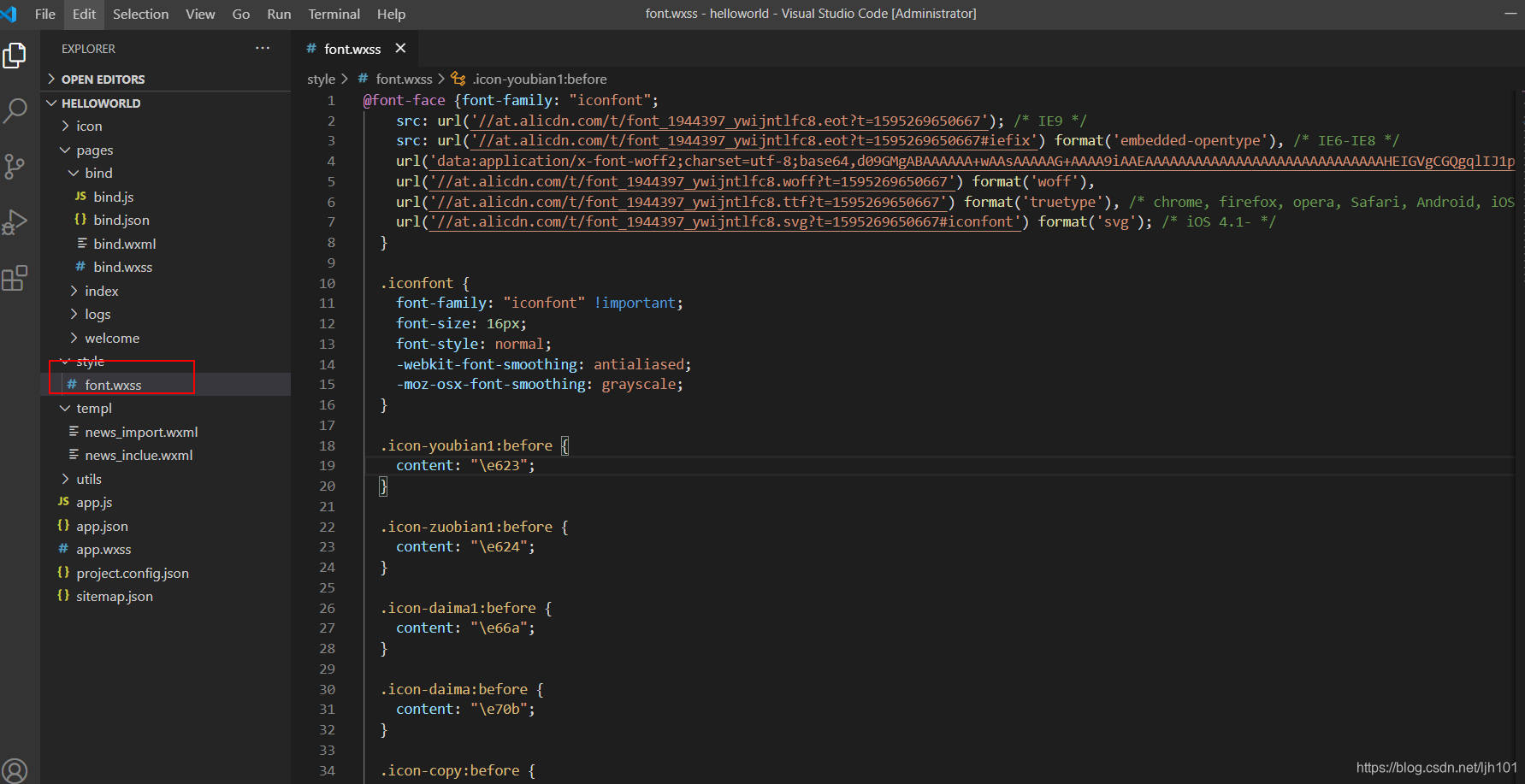The width and height of the screenshot is (1525, 784).
Task: Collapse the HELLOWORLD workspace section
Action: (x=100, y=103)
